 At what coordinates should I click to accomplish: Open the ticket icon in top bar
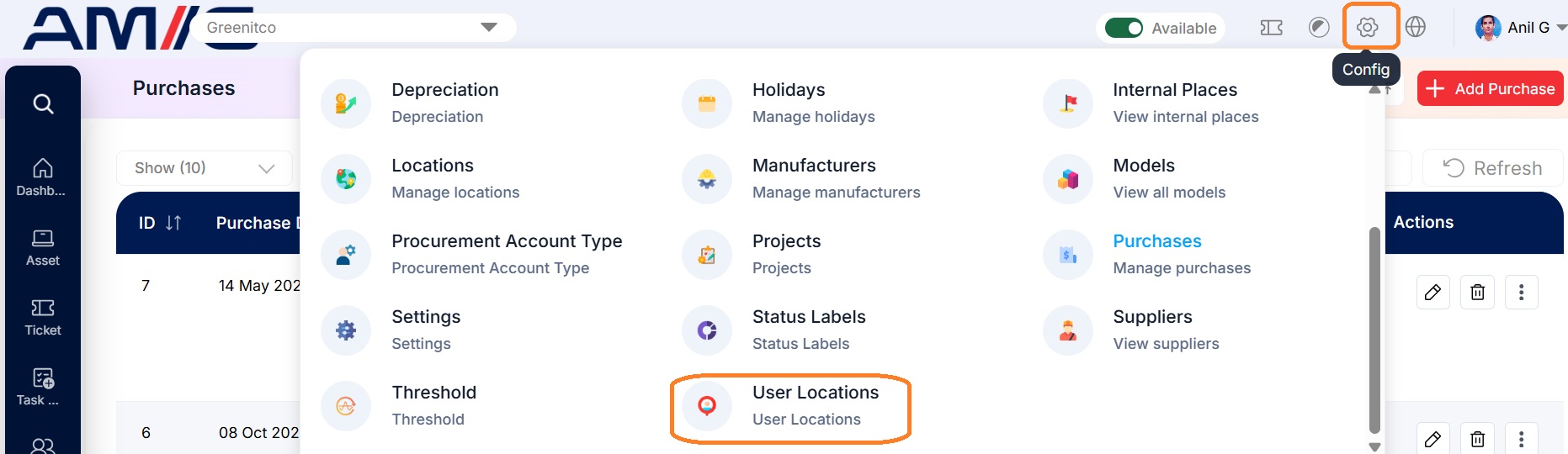tap(1271, 28)
